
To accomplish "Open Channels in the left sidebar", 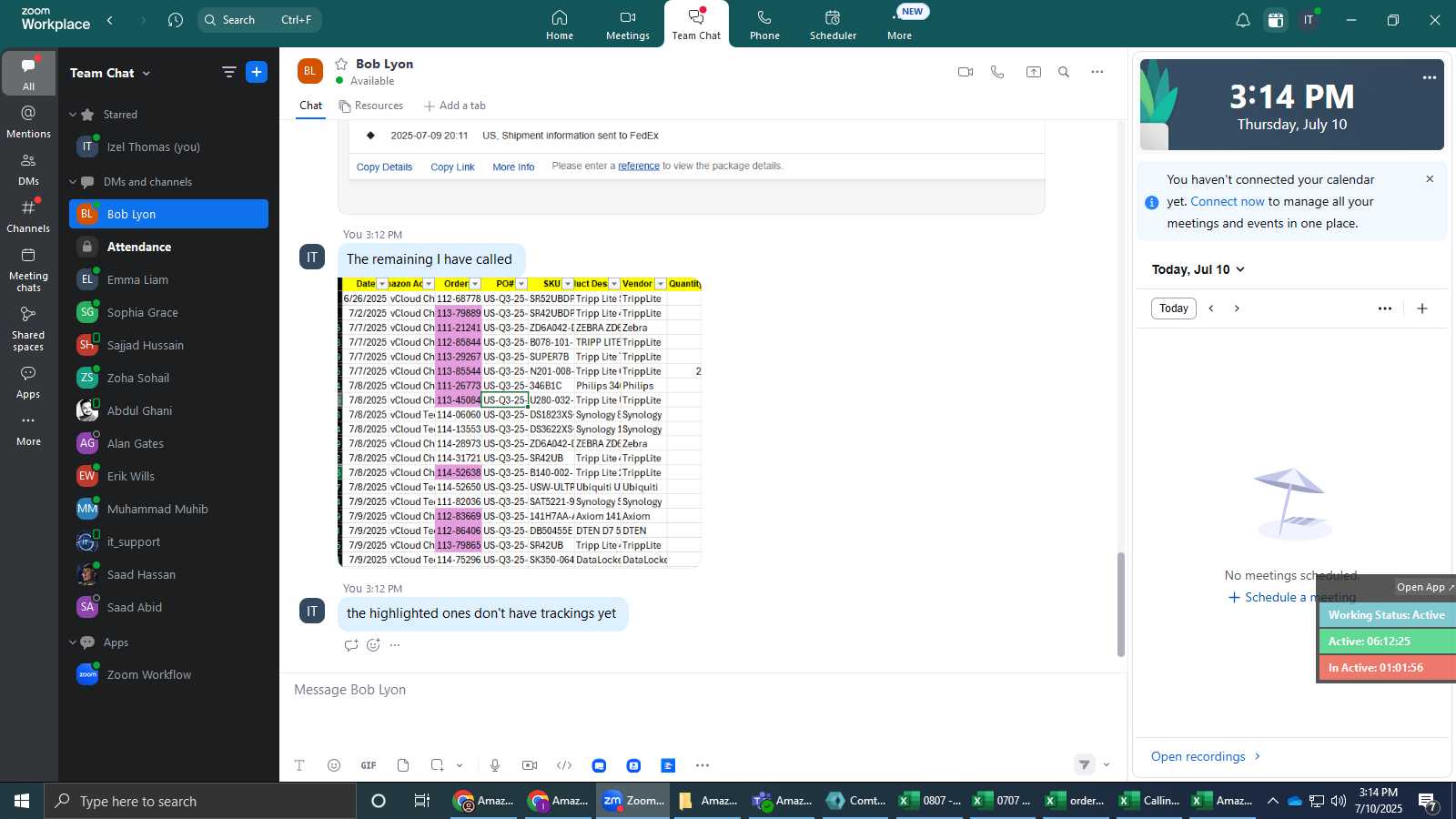I will (x=29, y=217).
